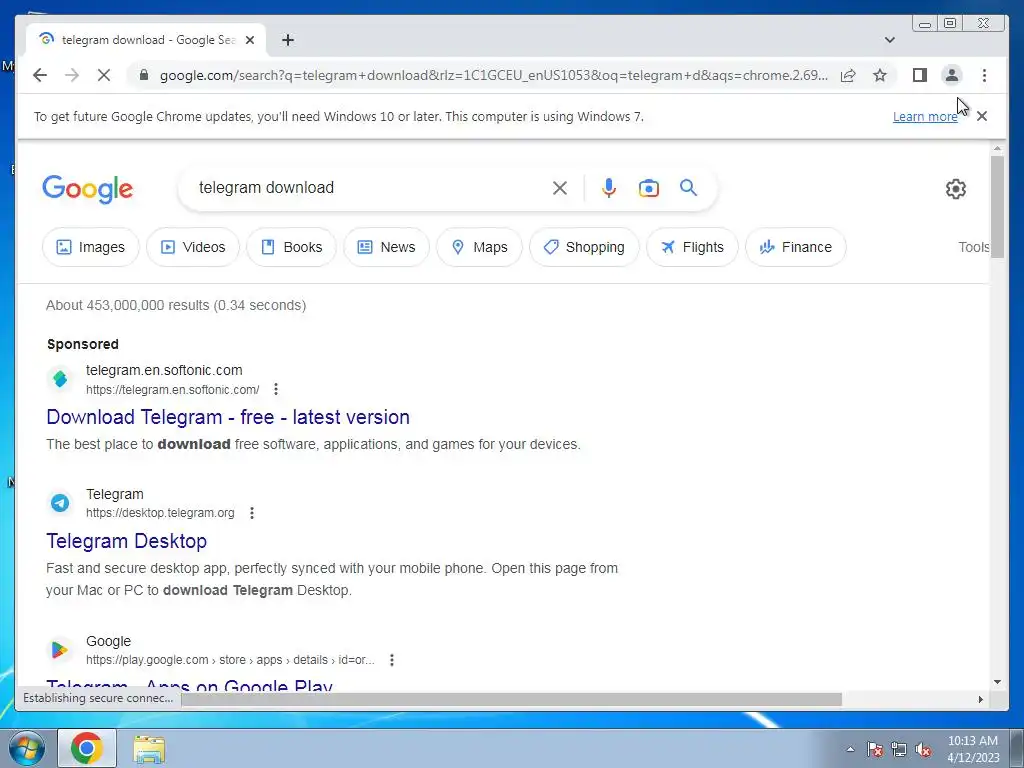Open the Telegram Desktop result link
Screen dimensions: 1024x768
(x=127, y=541)
